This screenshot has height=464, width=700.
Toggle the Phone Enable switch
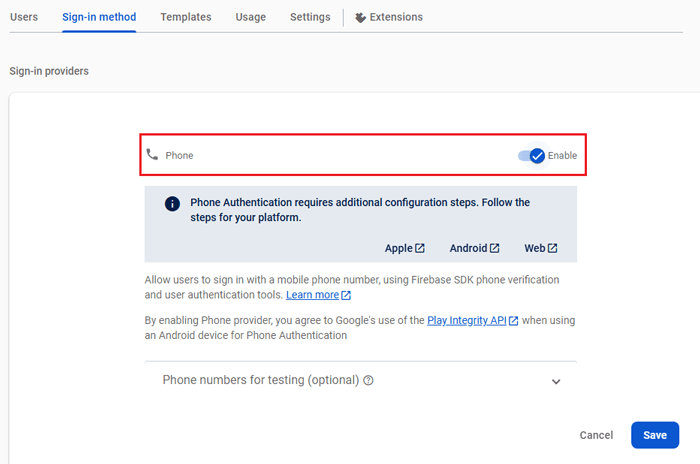point(532,155)
